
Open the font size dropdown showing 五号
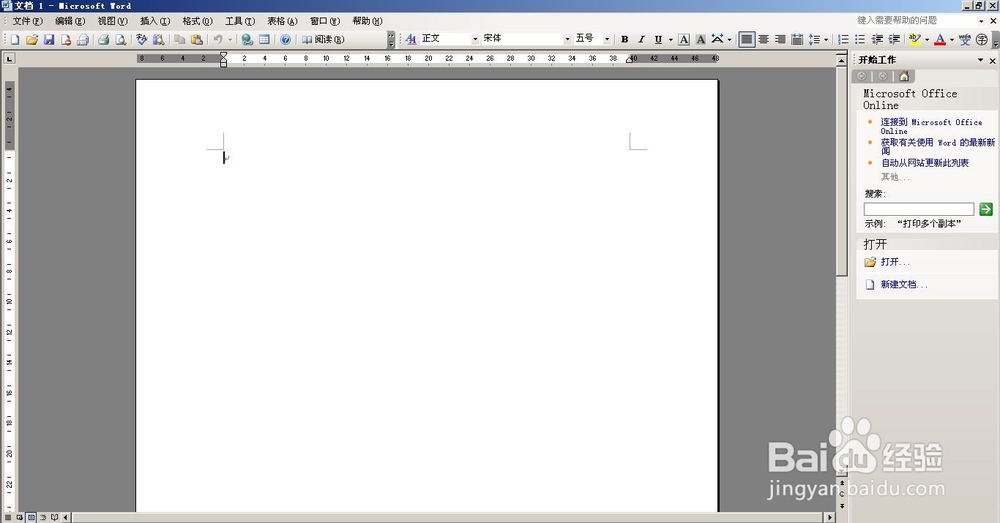point(607,40)
